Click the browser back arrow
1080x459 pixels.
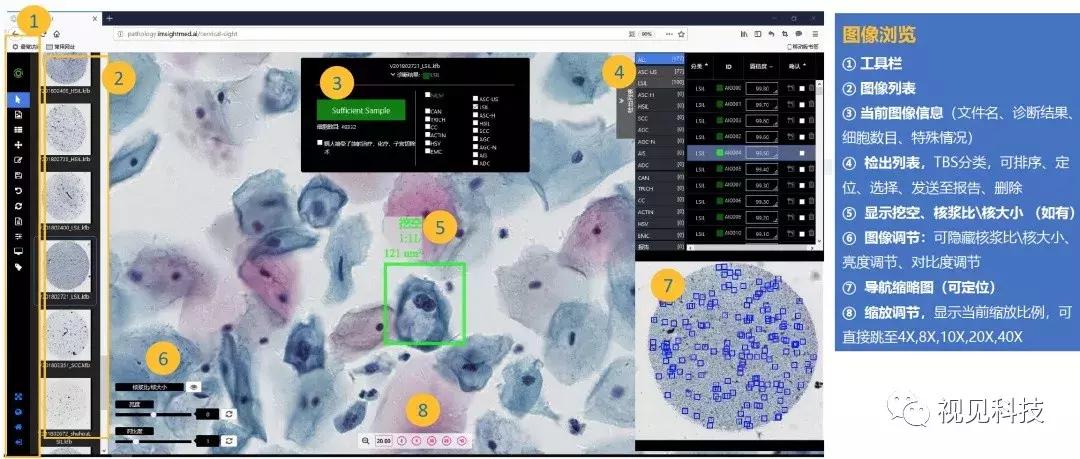pos(15,33)
